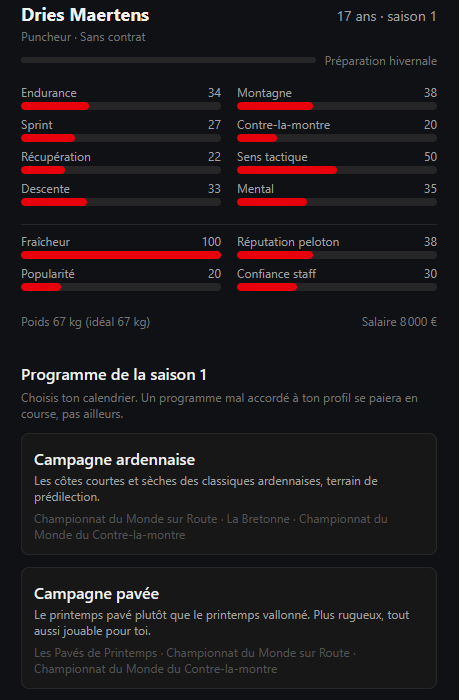
Task: Click the Programme de la saison 1 heading
Action: click(x=114, y=375)
